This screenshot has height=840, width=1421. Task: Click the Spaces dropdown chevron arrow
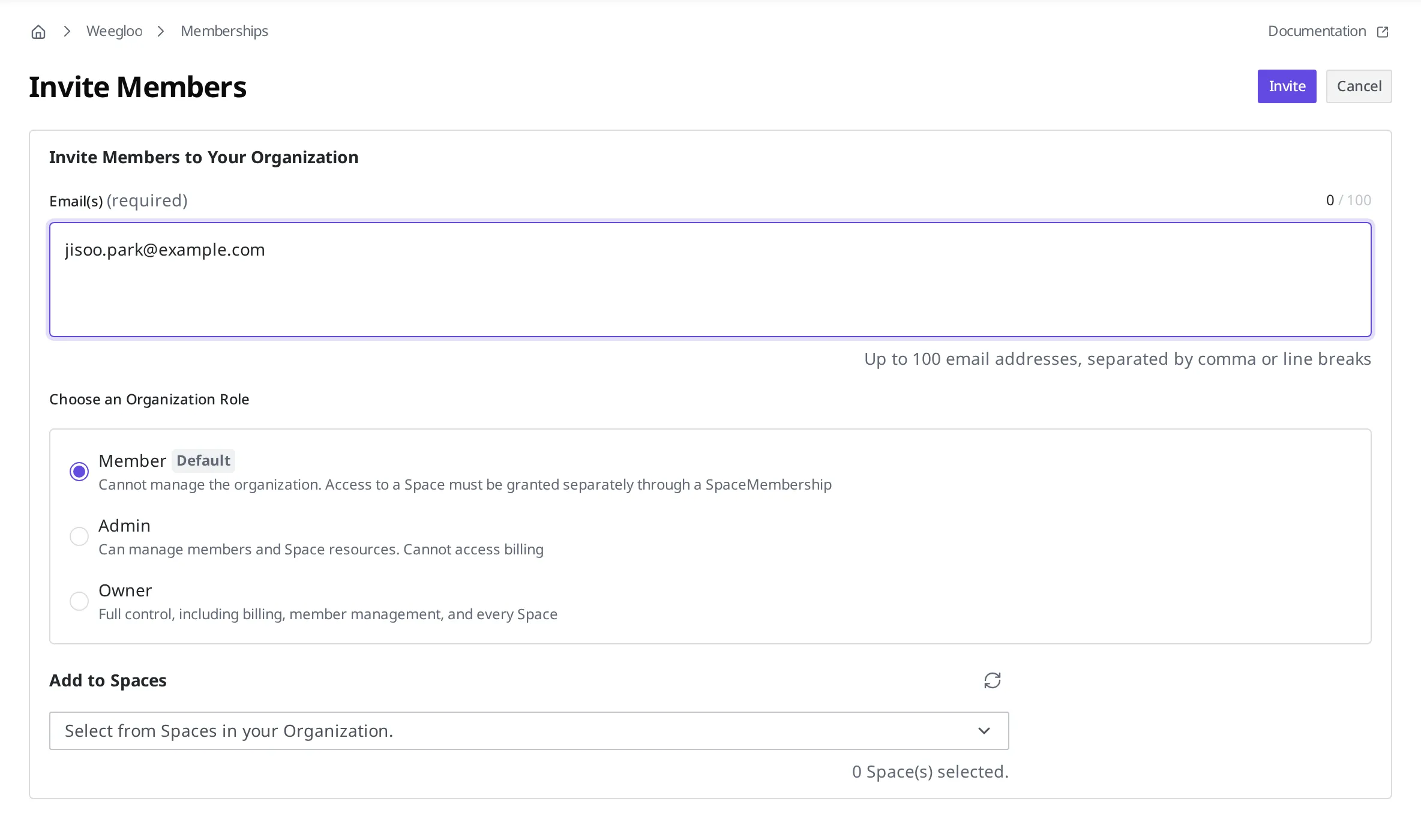pyautogui.click(x=984, y=731)
